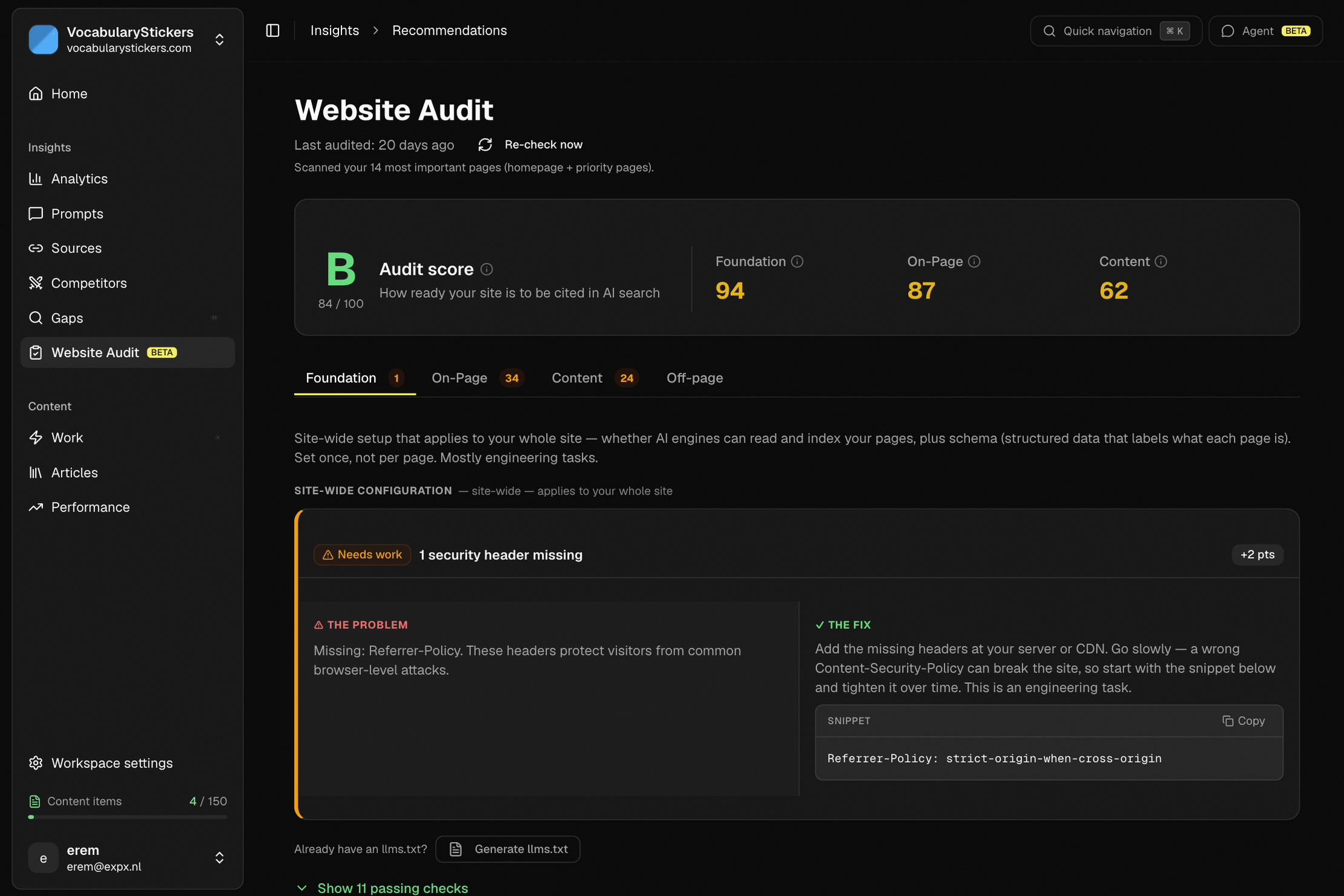Click the 1 security header missing title

pyautogui.click(x=501, y=555)
